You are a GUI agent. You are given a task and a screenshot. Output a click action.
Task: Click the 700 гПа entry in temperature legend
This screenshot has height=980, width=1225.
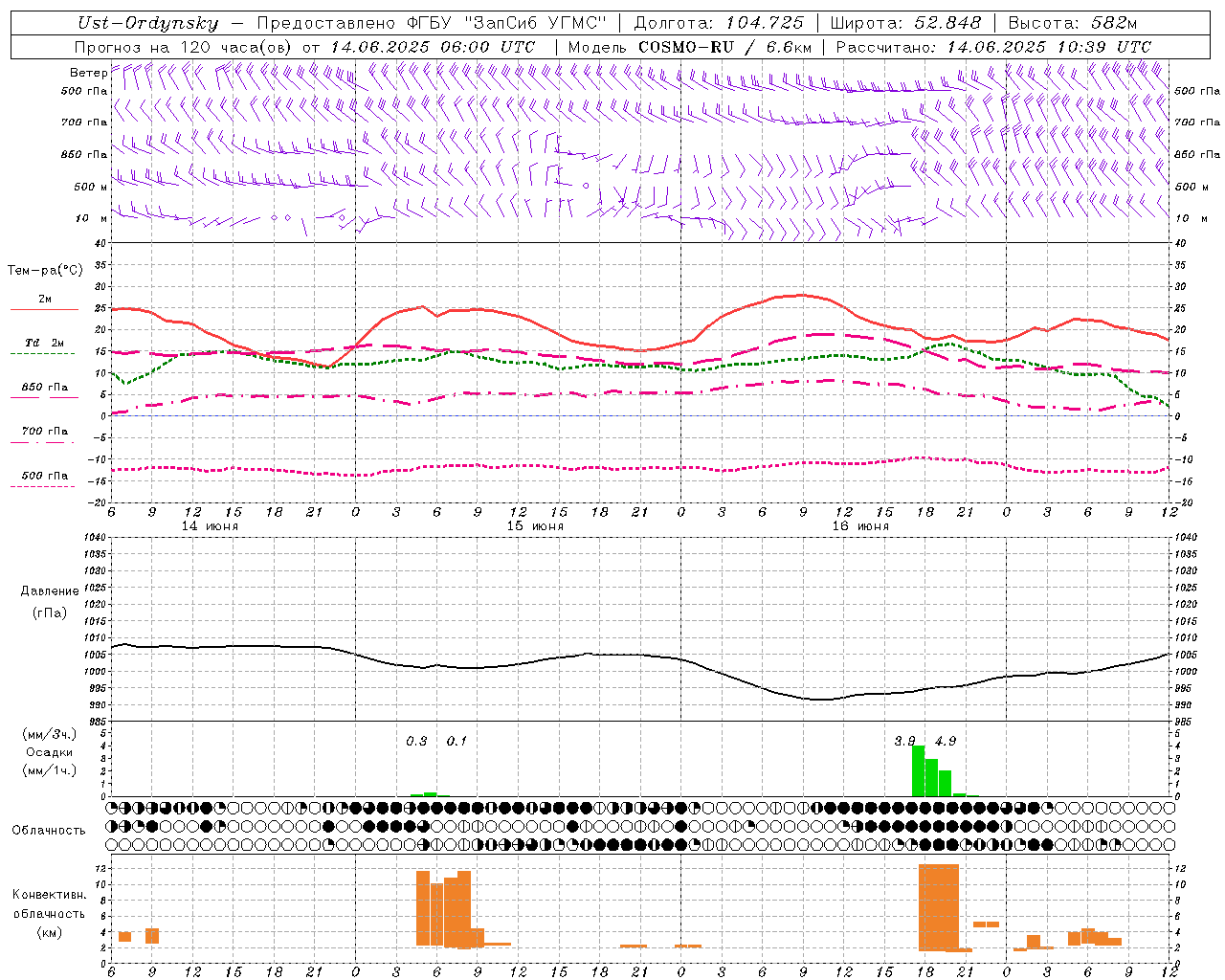coord(45,432)
